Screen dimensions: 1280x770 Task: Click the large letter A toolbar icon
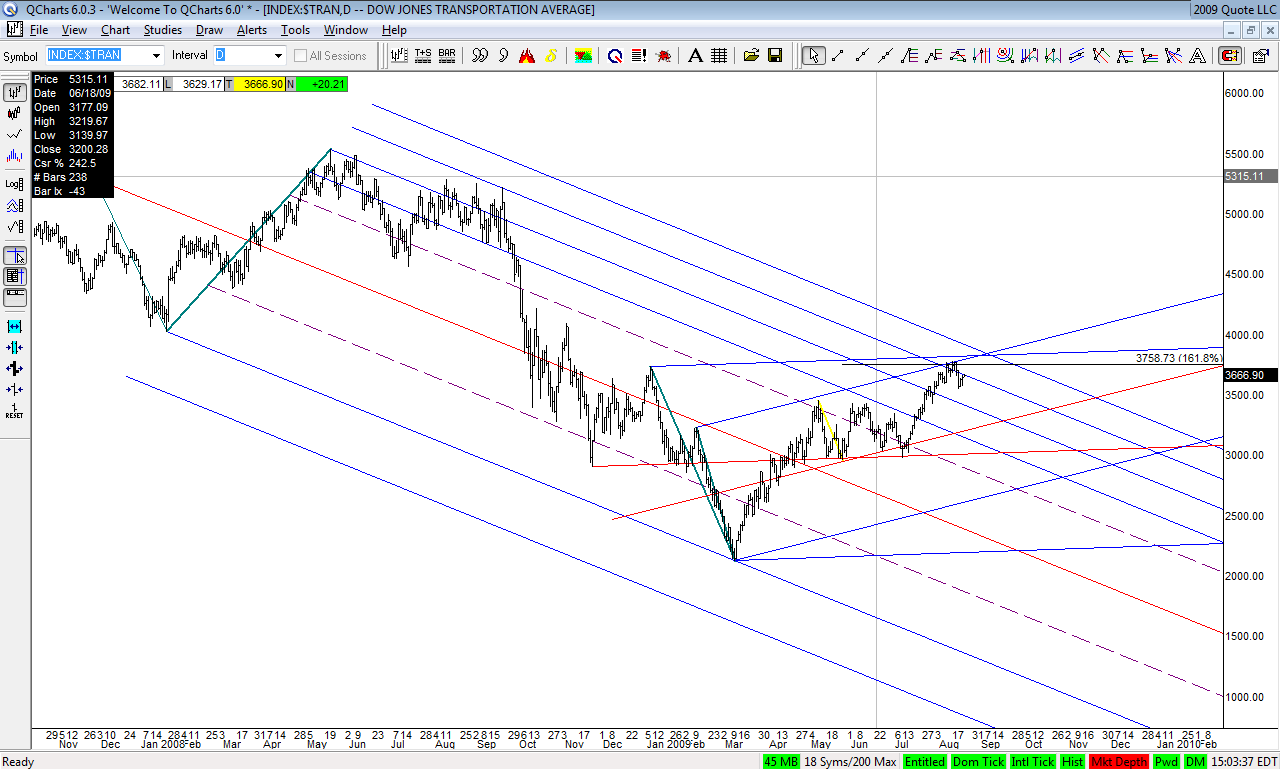[695, 56]
